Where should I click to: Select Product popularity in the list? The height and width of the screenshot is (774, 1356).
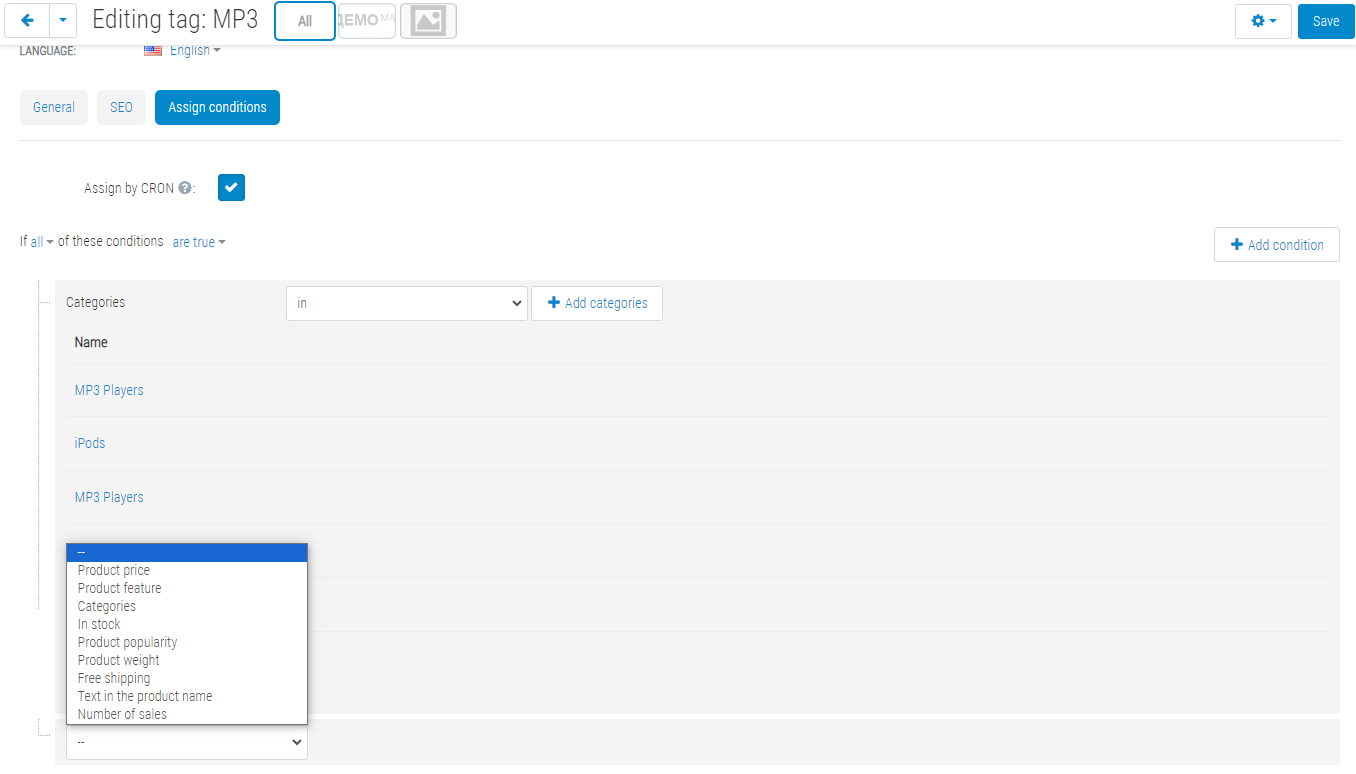click(x=187, y=642)
